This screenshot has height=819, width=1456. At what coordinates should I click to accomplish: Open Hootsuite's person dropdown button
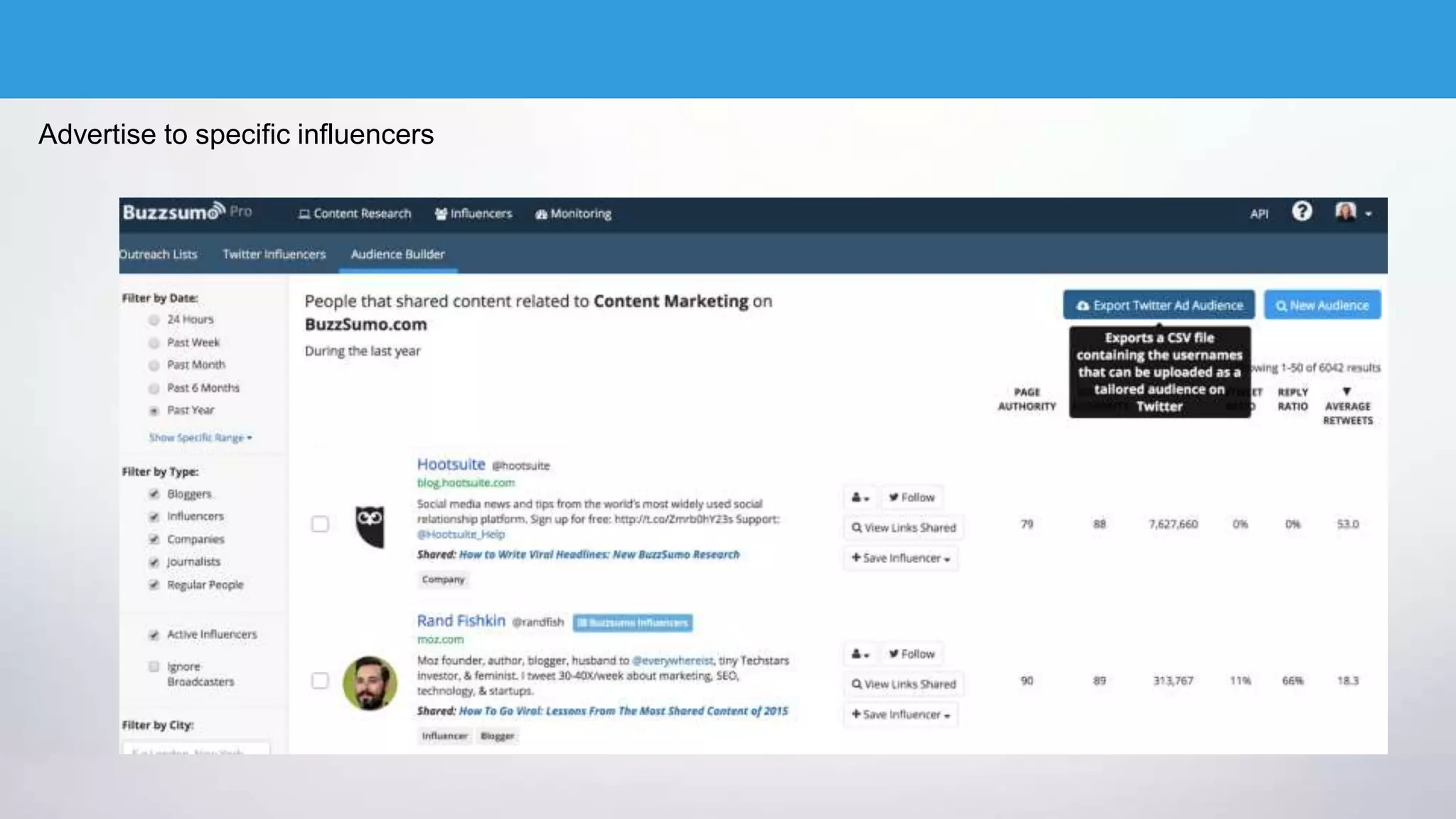tap(860, 498)
